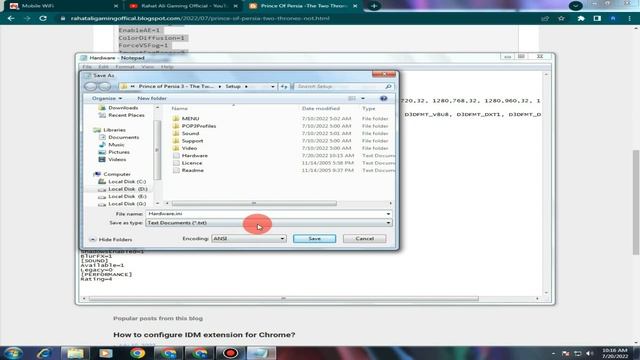Open Internet Explorer from the taskbar
The image size is (640, 360).
[44, 353]
